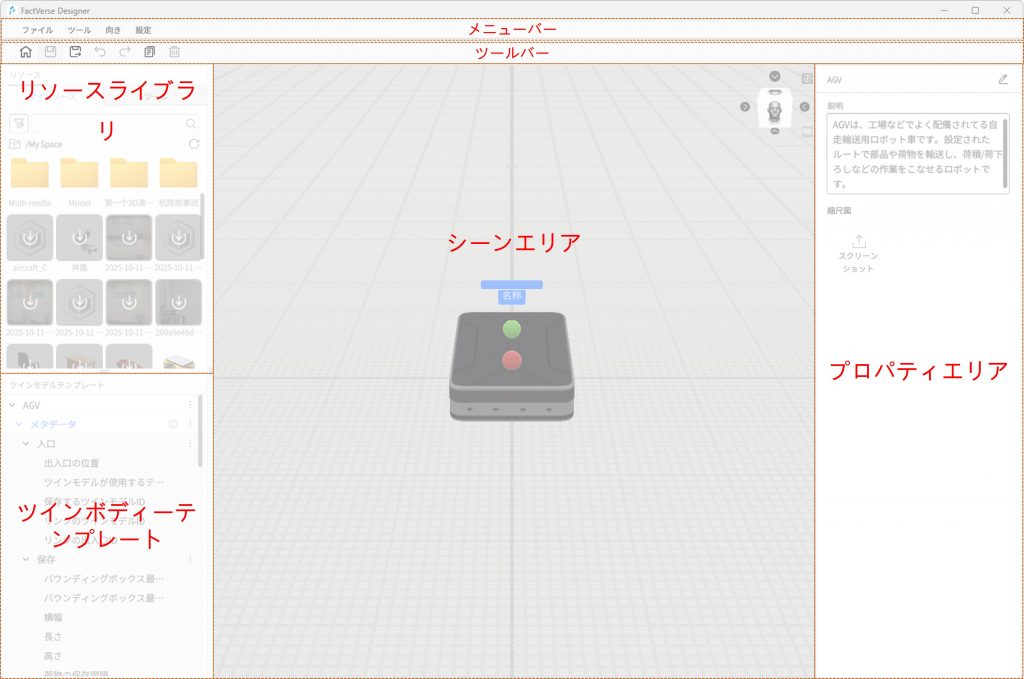Click the Undo arrow icon
The width and height of the screenshot is (1024, 679).
coord(100,51)
